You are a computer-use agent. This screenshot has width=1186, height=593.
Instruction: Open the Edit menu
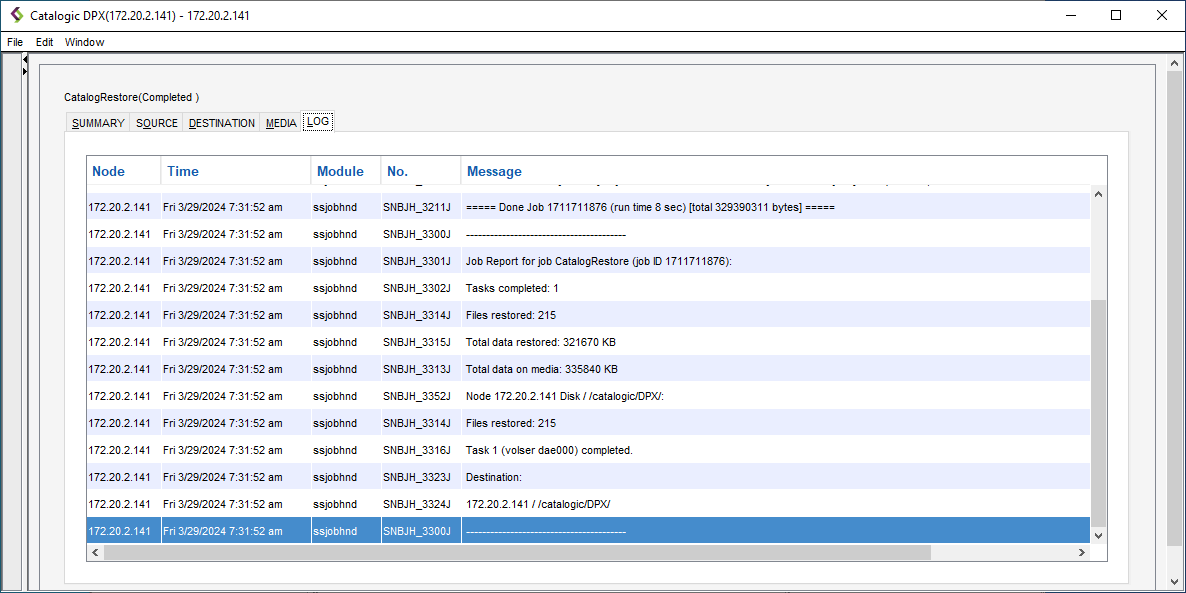pos(45,42)
